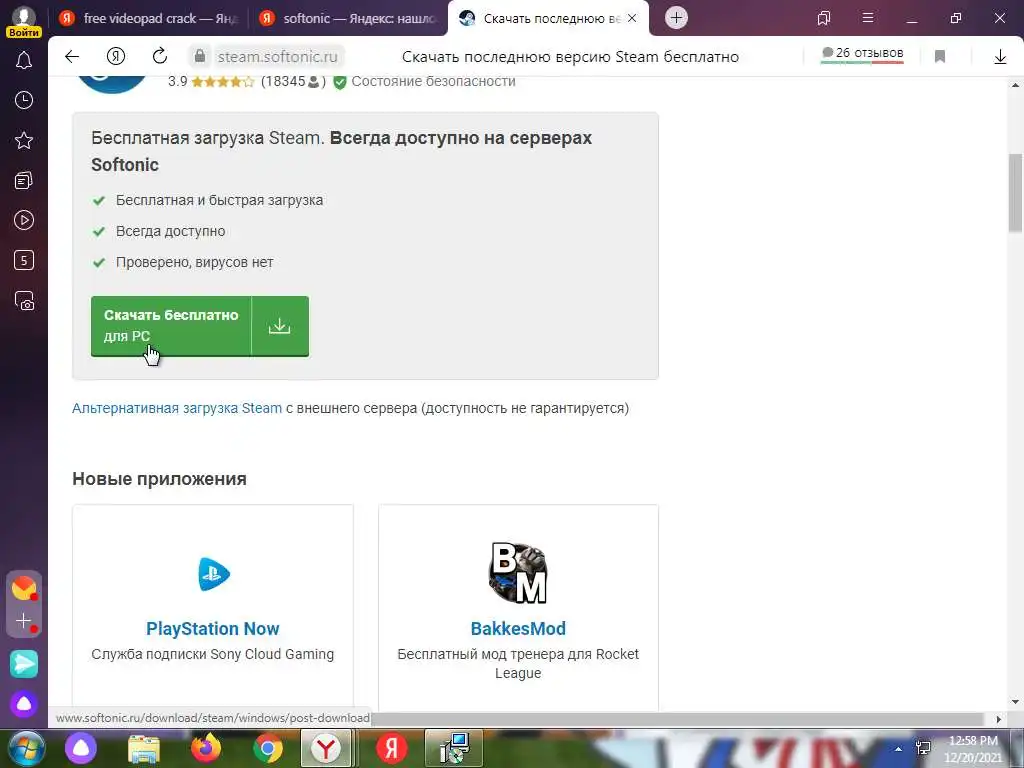Reload the current page
This screenshot has height=768, width=1024.
click(x=159, y=57)
